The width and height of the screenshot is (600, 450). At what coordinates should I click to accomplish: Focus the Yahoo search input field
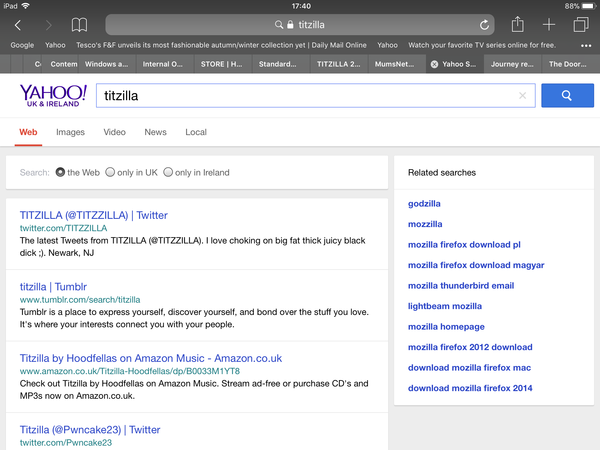click(x=316, y=96)
